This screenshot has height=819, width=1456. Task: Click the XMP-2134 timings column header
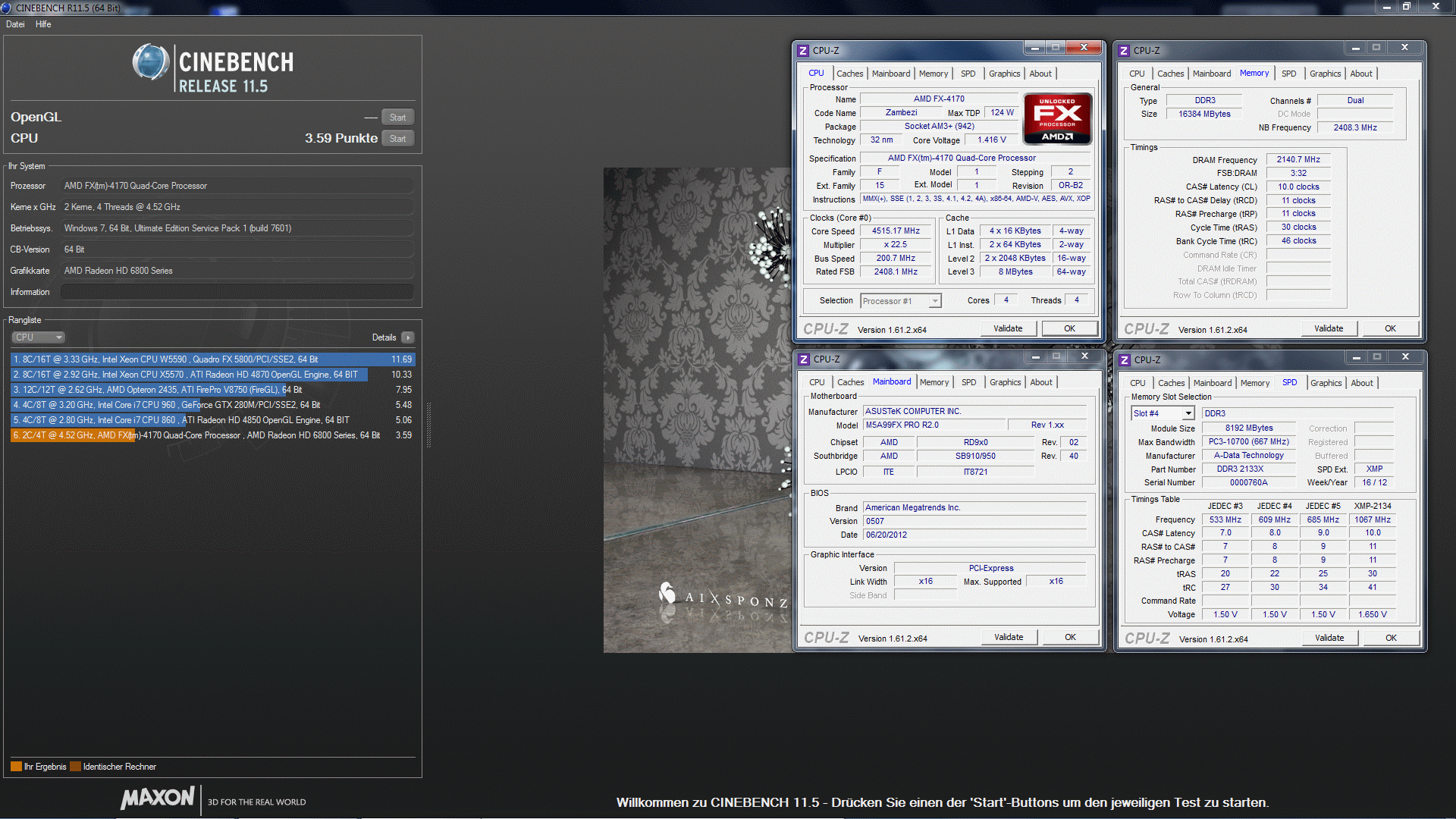point(1373,506)
